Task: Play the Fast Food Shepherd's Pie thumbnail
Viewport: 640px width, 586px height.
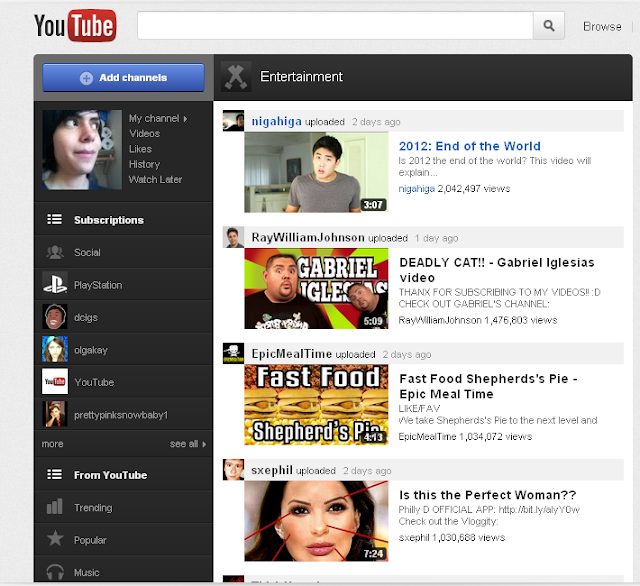Action: tap(316, 405)
